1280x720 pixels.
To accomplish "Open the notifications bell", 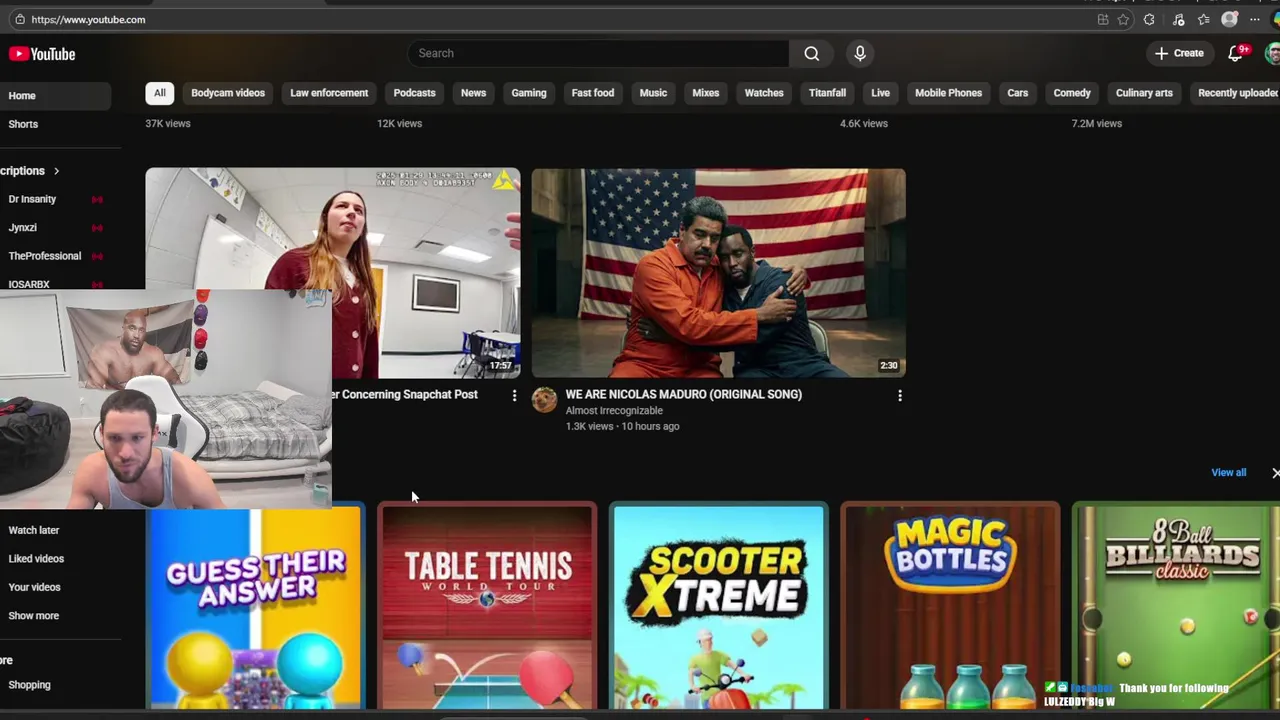I will [x=1236, y=53].
